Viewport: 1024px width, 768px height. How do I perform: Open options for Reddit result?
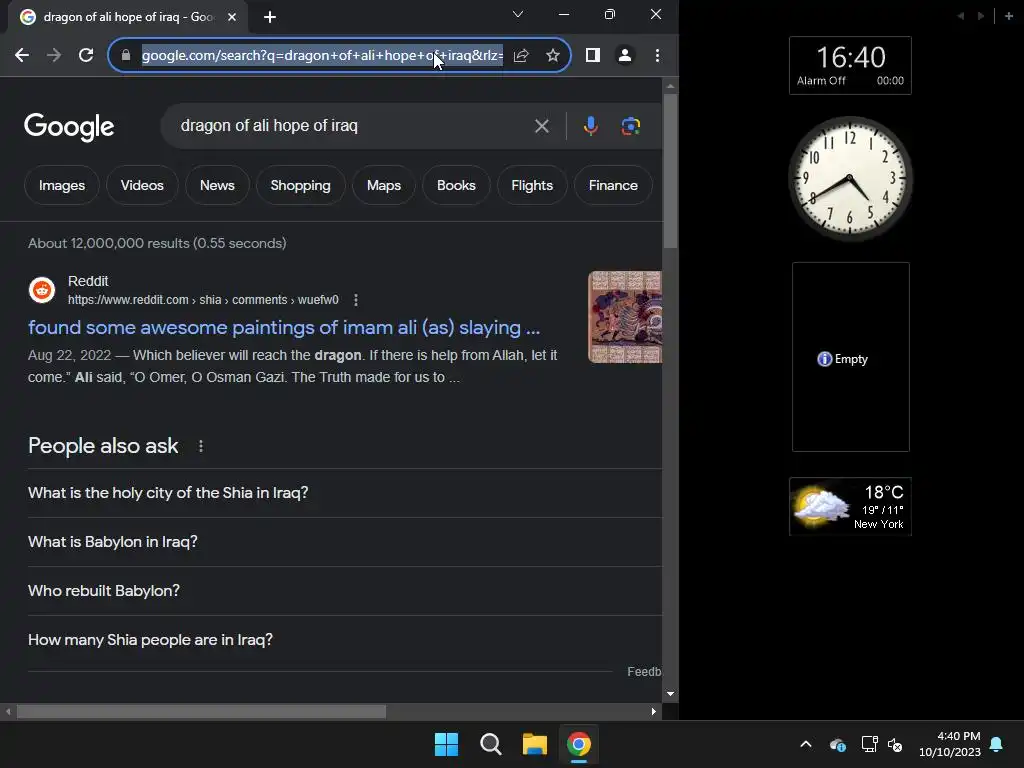(x=355, y=300)
